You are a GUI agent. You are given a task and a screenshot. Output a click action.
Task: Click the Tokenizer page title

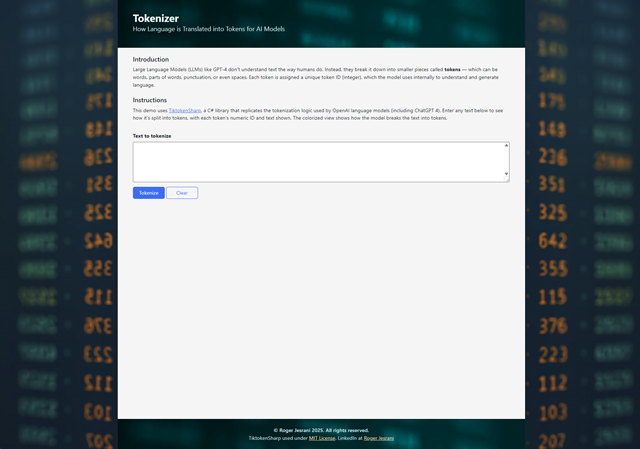[154, 17]
